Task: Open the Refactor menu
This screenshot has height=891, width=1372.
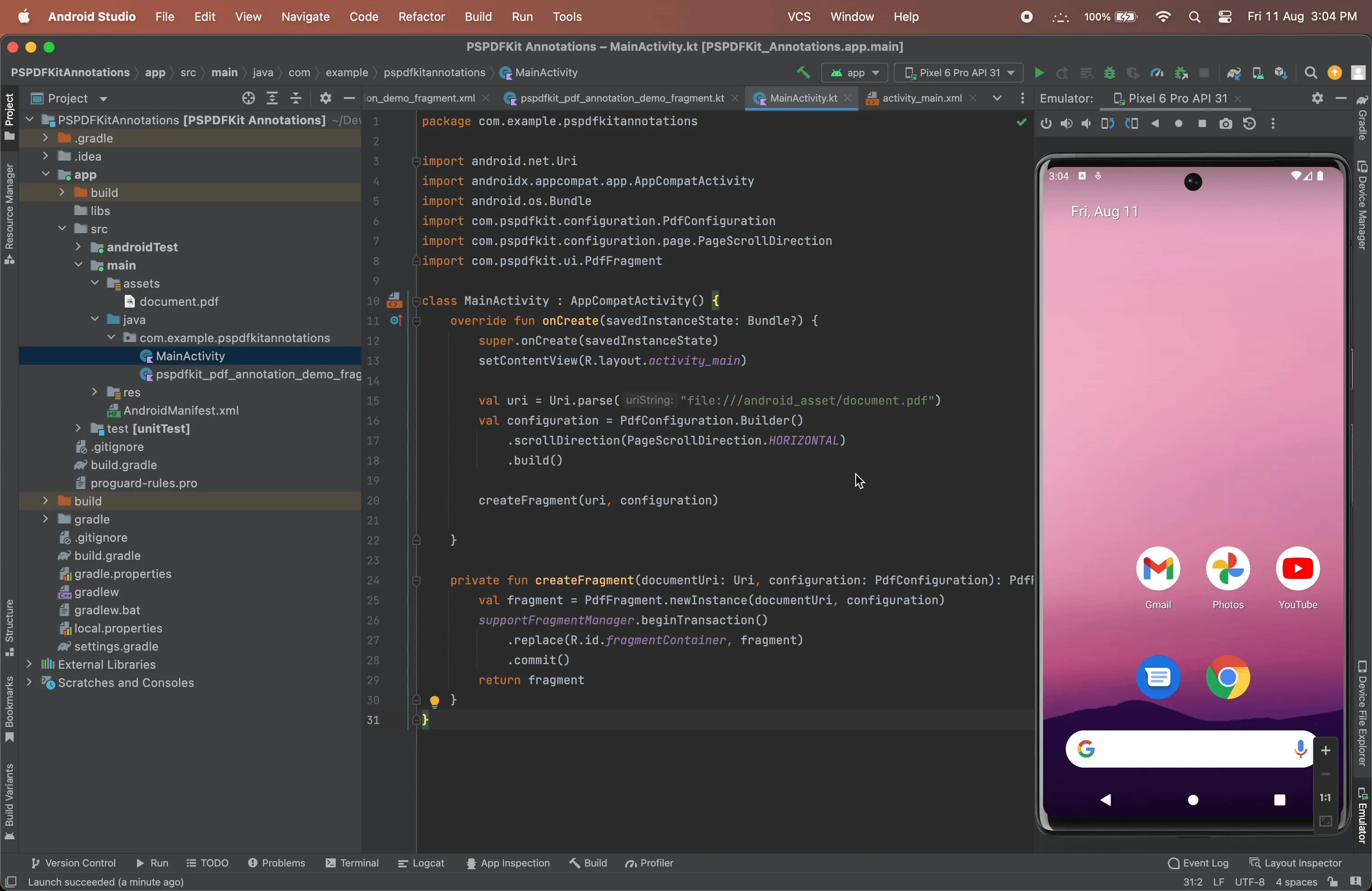Action: click(421, 17)
